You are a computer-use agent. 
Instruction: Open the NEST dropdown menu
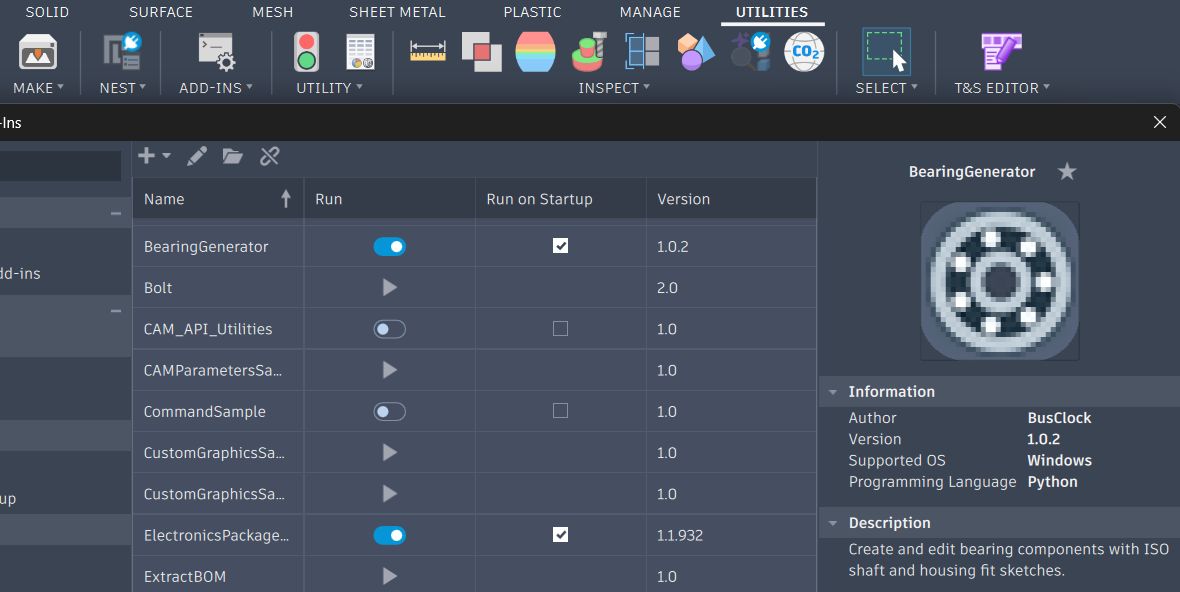point(123,88)
